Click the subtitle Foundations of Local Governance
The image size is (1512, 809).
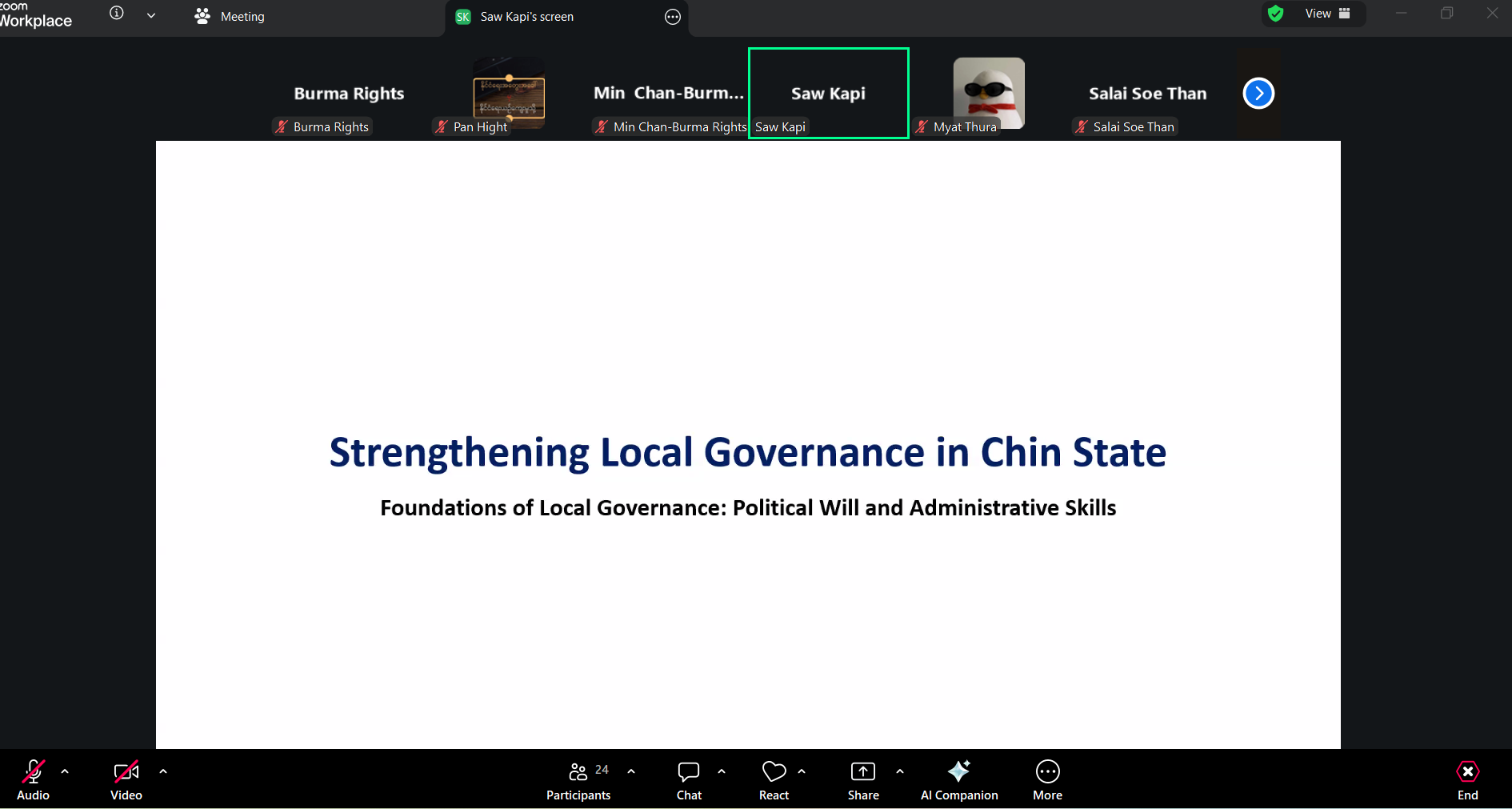click(748, 508)
